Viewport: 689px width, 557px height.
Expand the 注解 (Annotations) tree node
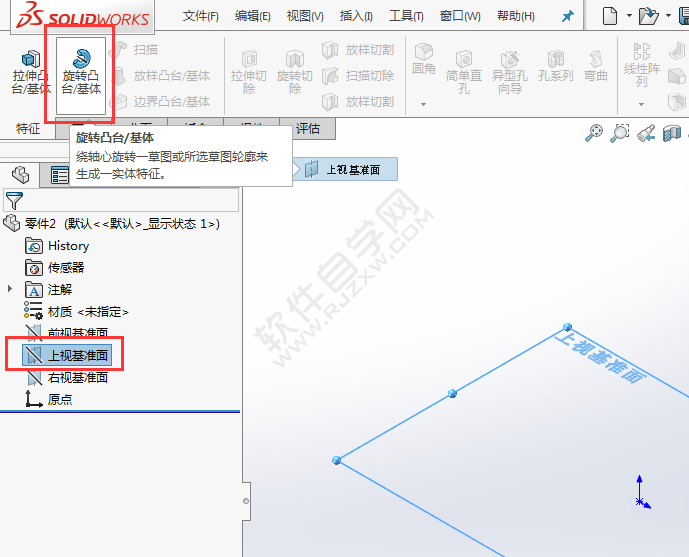(10, 289)
